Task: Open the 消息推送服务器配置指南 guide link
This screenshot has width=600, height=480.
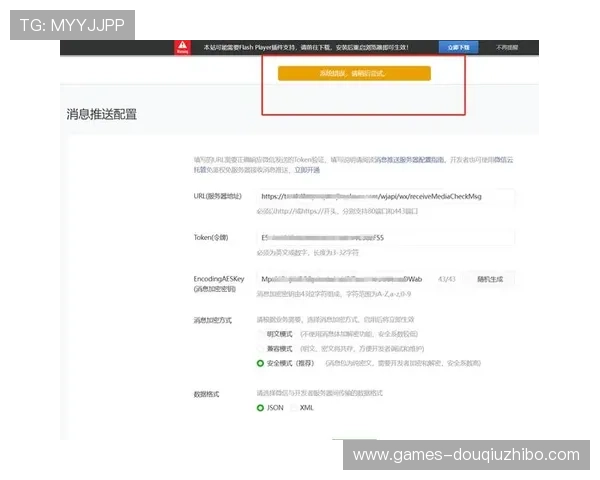Action: tap(409, 160)
